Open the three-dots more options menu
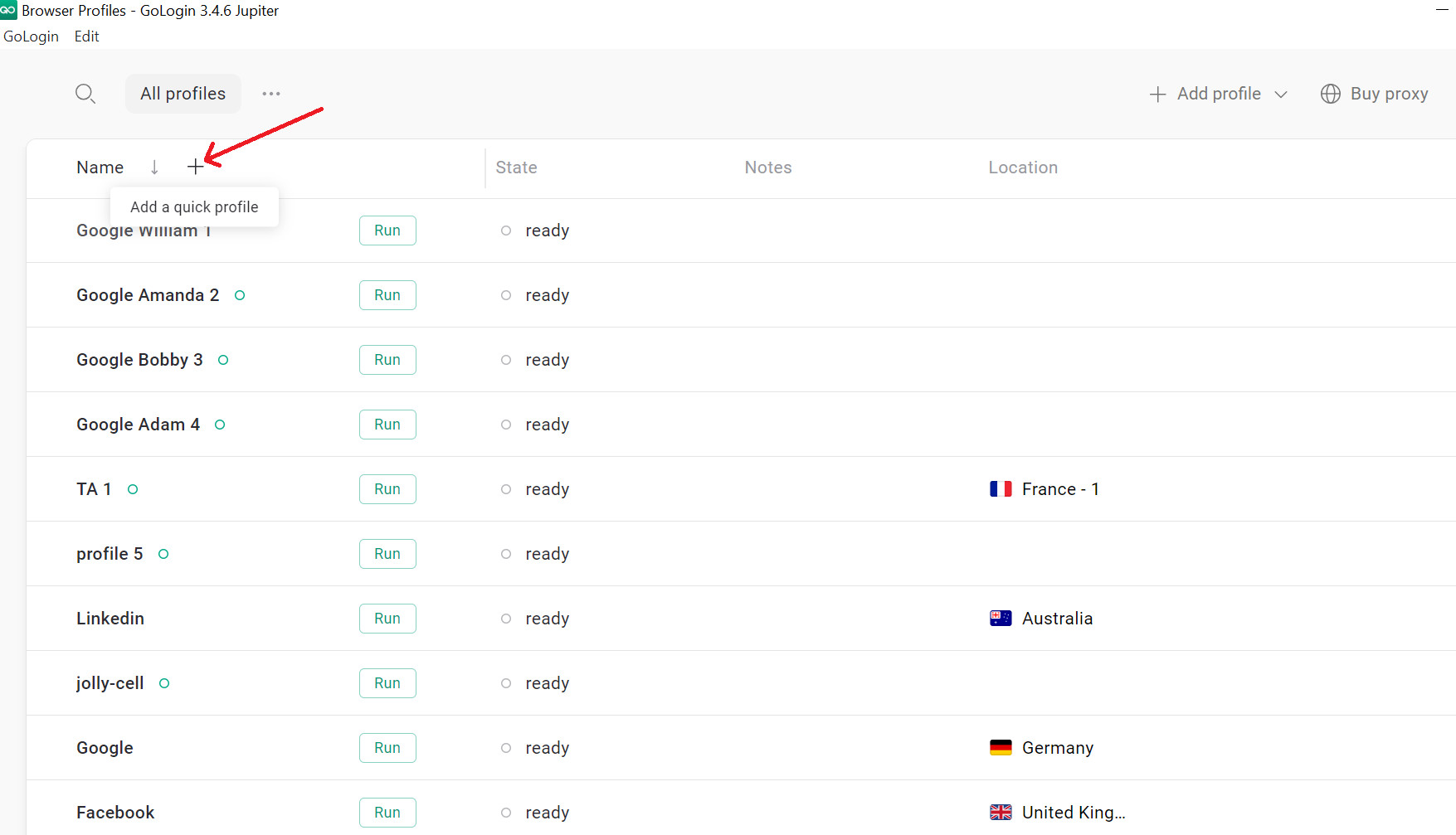The width and height of the screenshot is (1456, 835). coord(271,94)
